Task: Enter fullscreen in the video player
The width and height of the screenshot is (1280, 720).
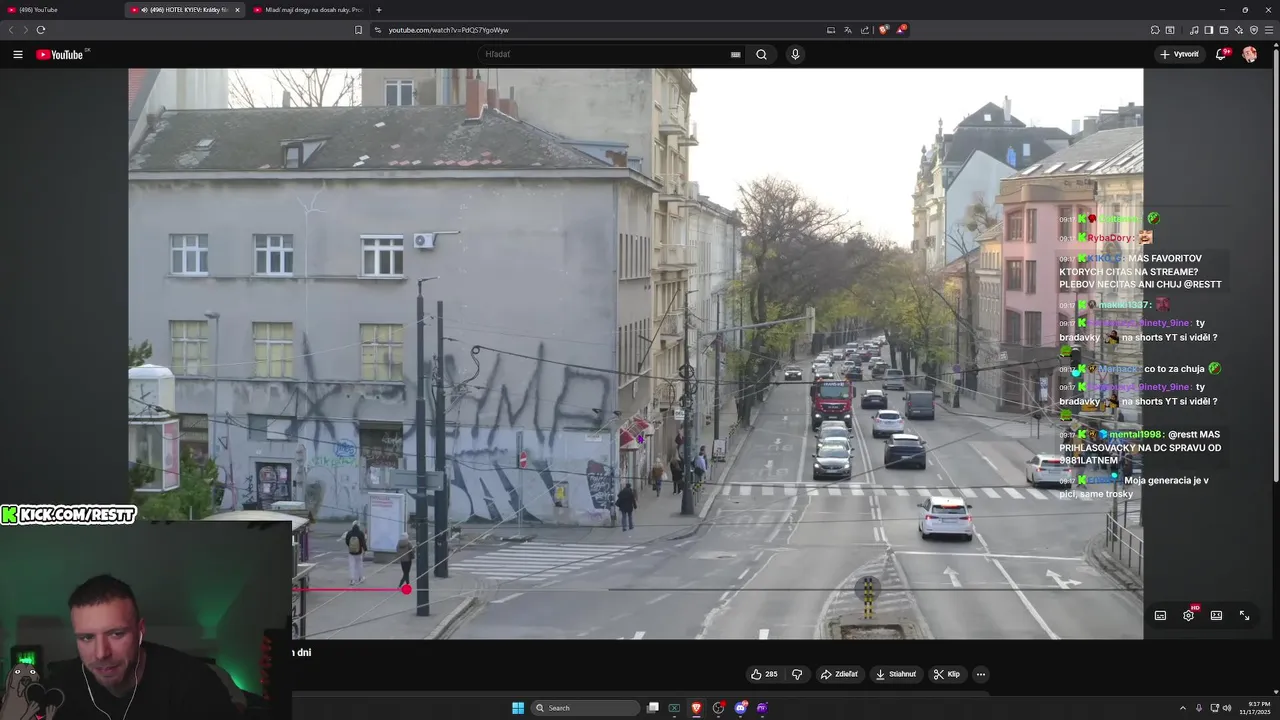Action: [x=1244, y=615]
